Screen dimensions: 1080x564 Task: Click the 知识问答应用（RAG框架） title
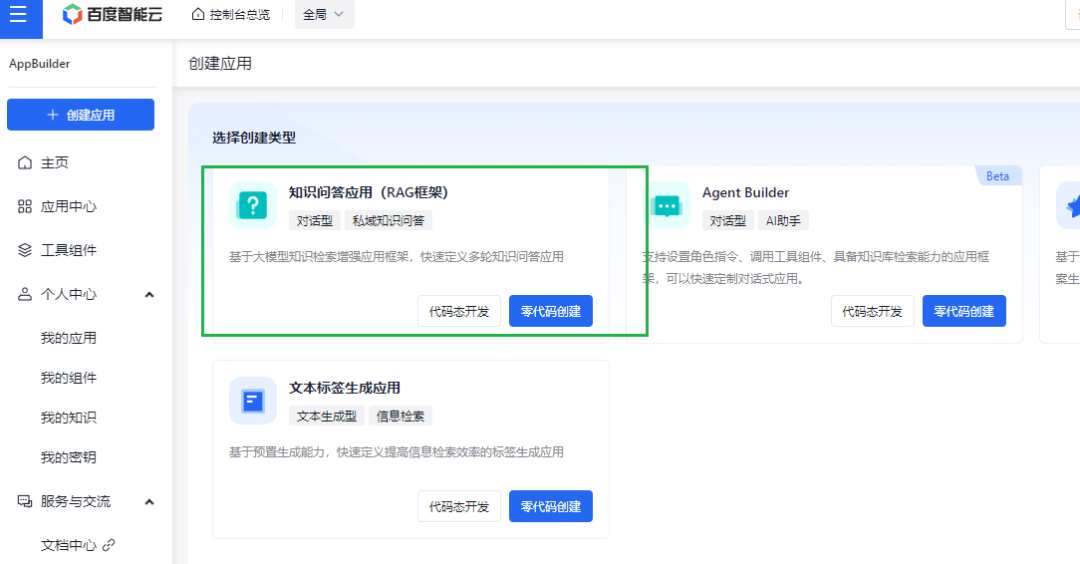(368, 192)
